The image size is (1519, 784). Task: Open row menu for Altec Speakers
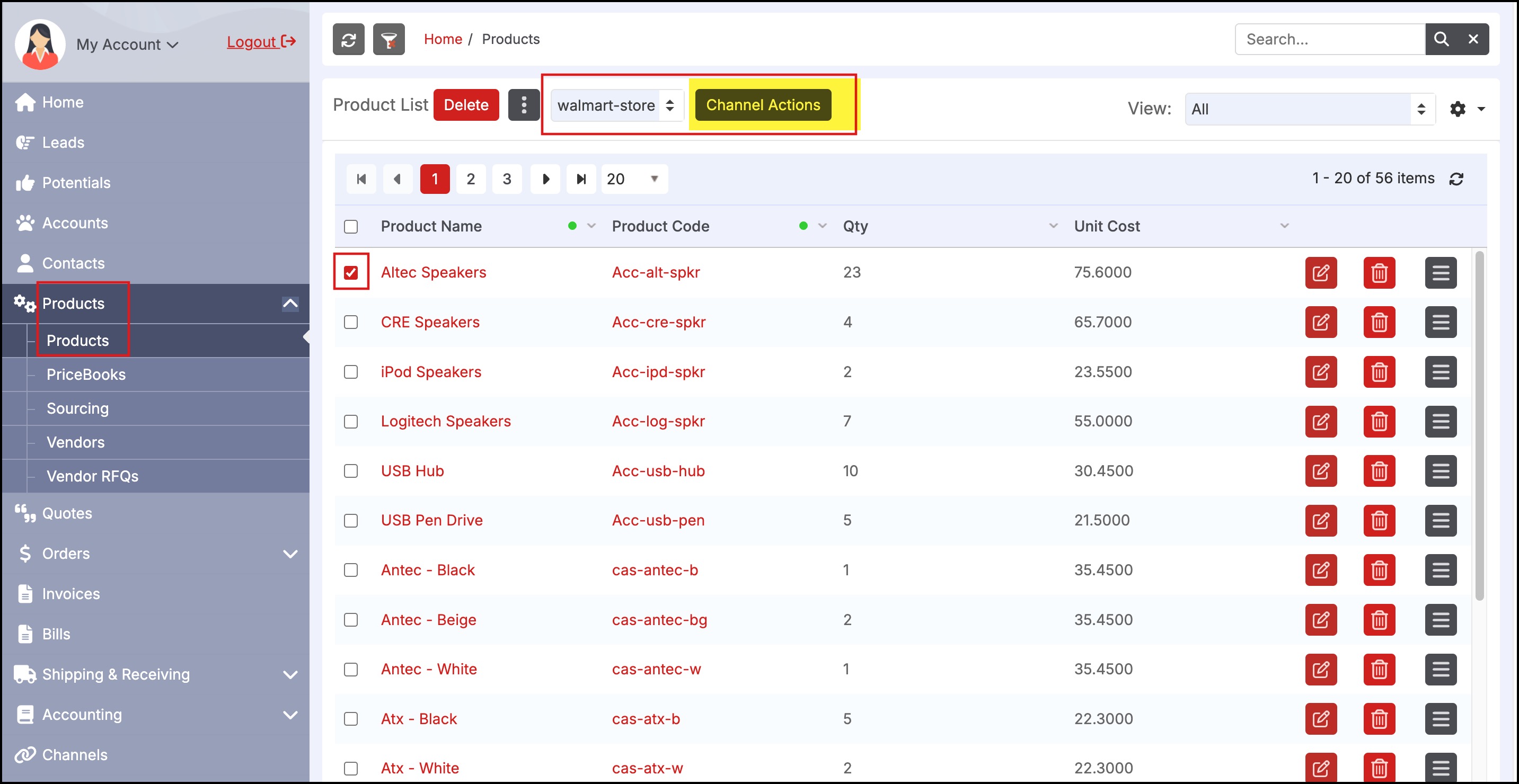click(x=1441, y=273)
